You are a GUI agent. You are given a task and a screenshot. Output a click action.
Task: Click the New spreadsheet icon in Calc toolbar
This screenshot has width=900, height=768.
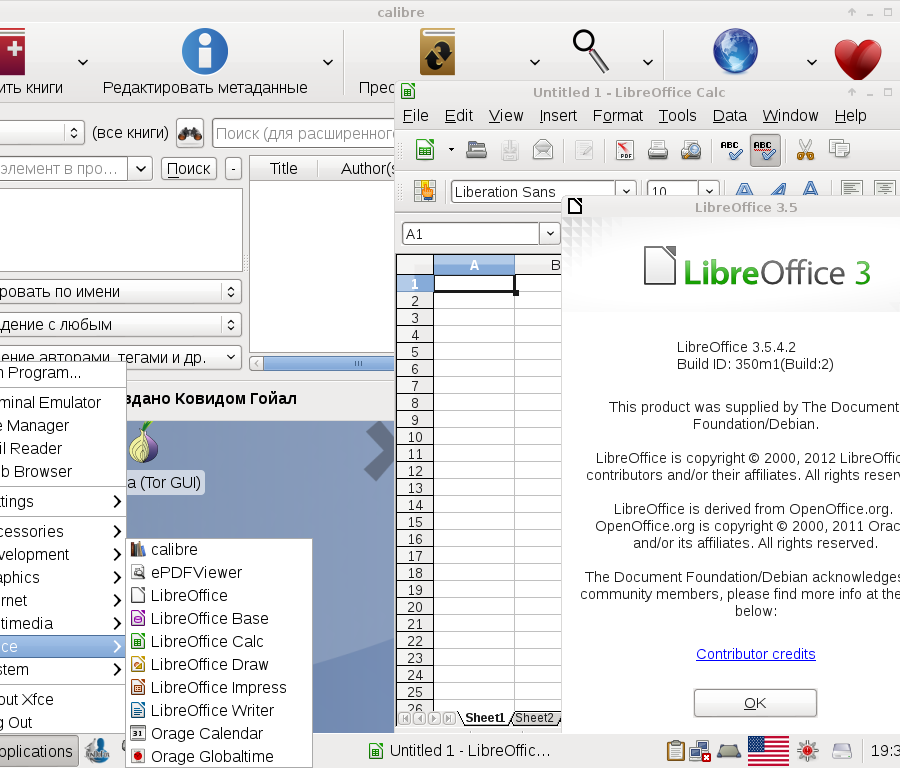pyautogui.click(x=425, y=150)
